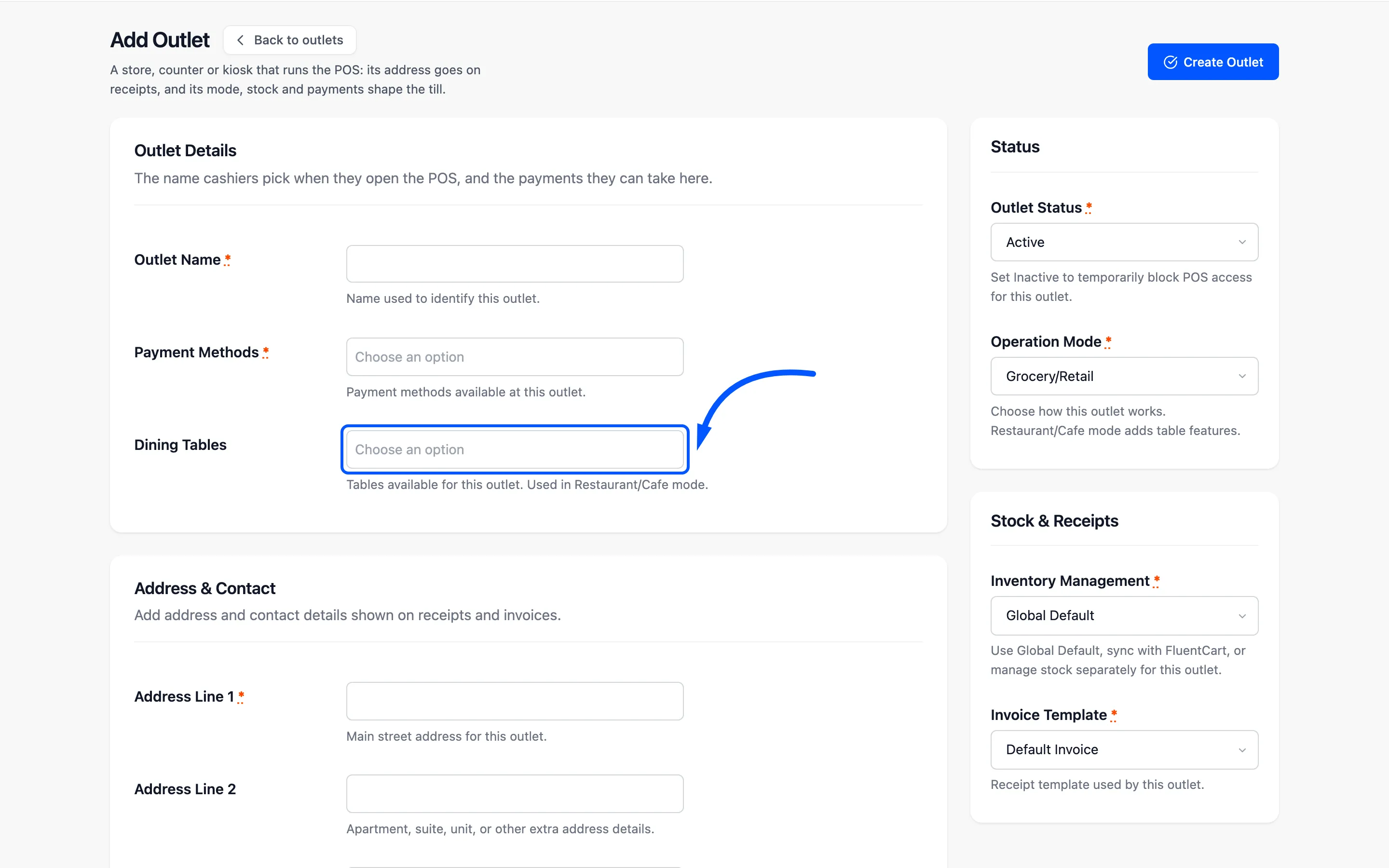The height and width of the screenshot is (868, 1389).
Task: Open the Dining Tables option selector
Action: coord(515,449)
